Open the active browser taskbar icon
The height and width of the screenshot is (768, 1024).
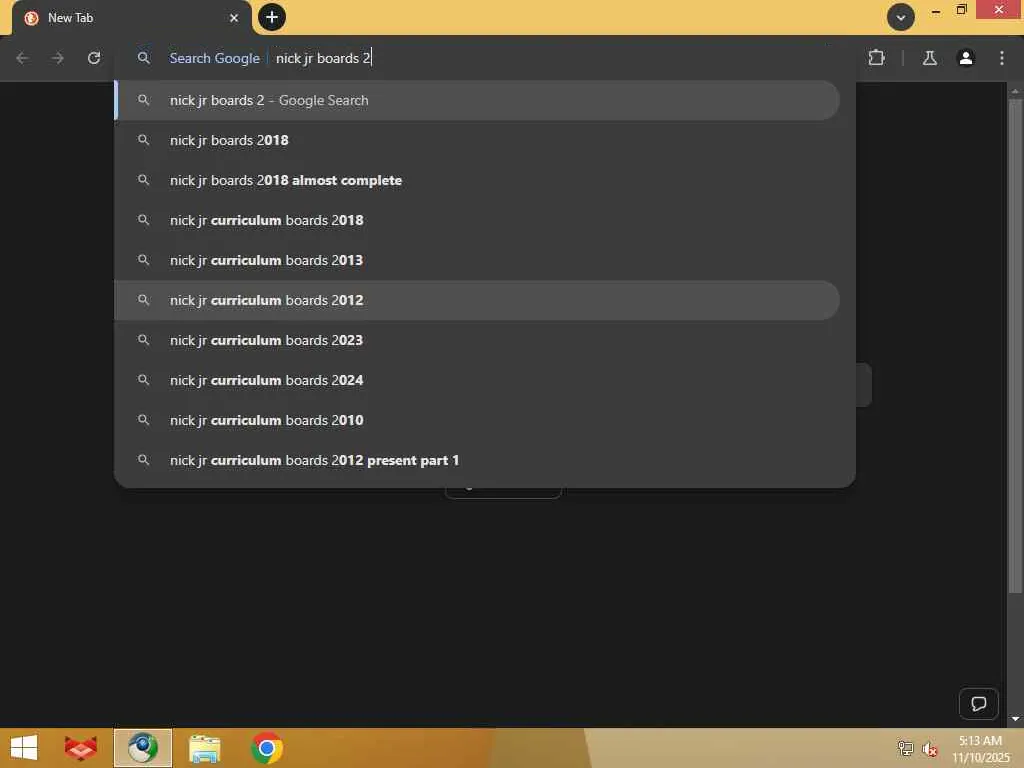[142, 748]
